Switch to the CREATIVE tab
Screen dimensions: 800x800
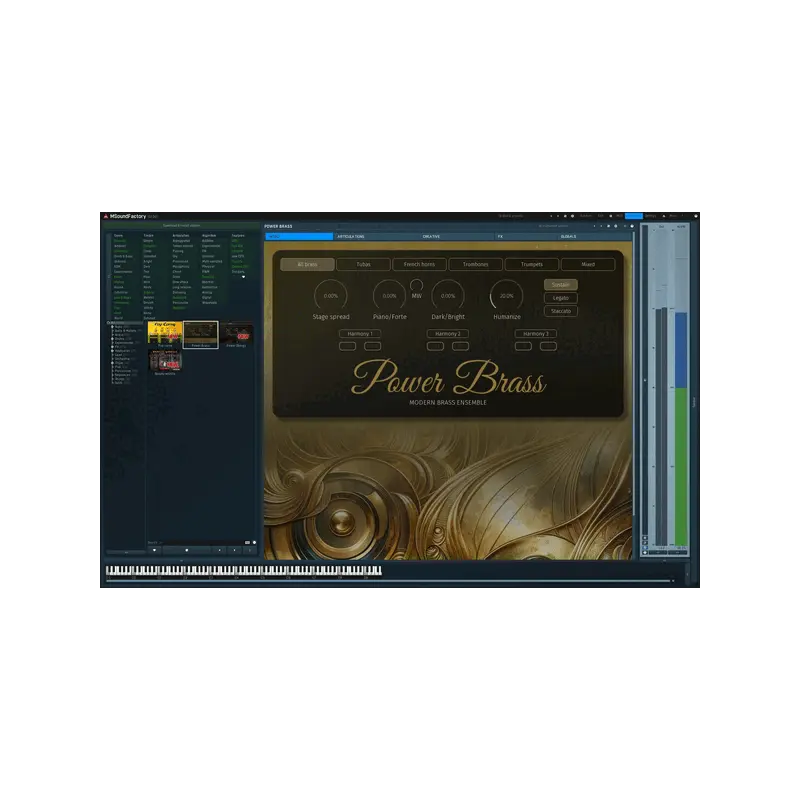click(431, 237)
